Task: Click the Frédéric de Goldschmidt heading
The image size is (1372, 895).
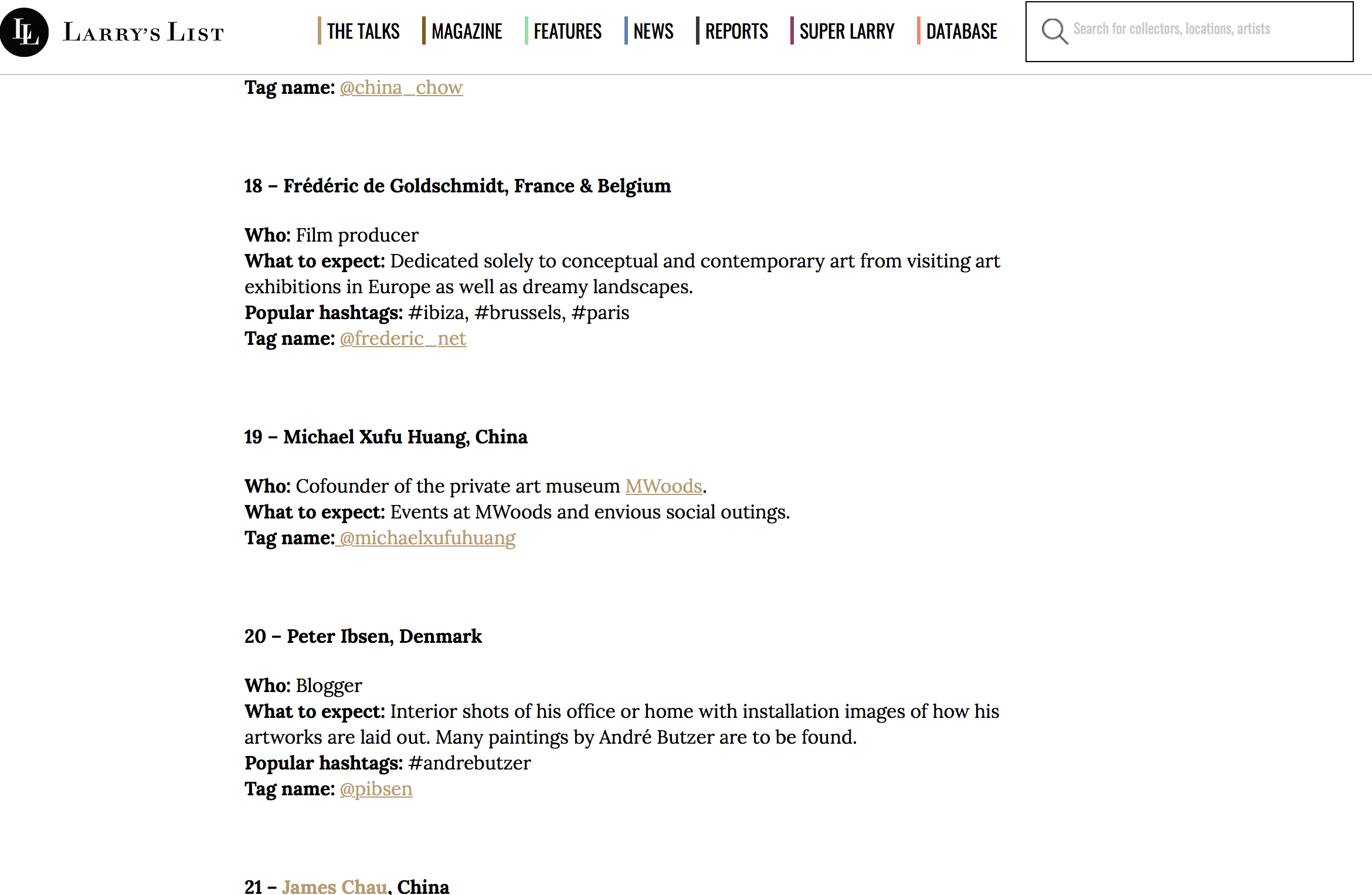Action: [457, 186]
